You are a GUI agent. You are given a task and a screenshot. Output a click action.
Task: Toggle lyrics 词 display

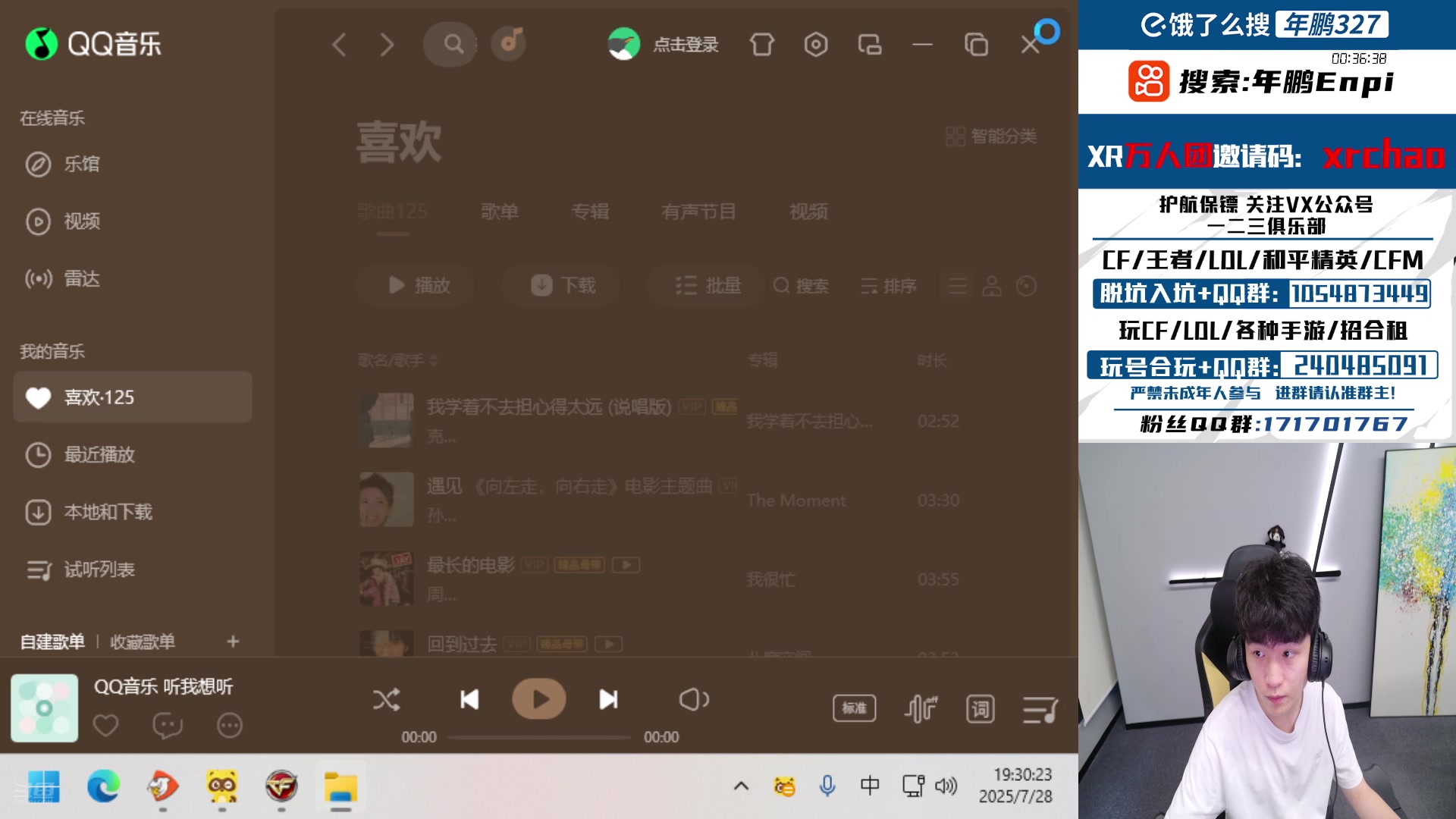pyautogui.click(x=981, y=709)
